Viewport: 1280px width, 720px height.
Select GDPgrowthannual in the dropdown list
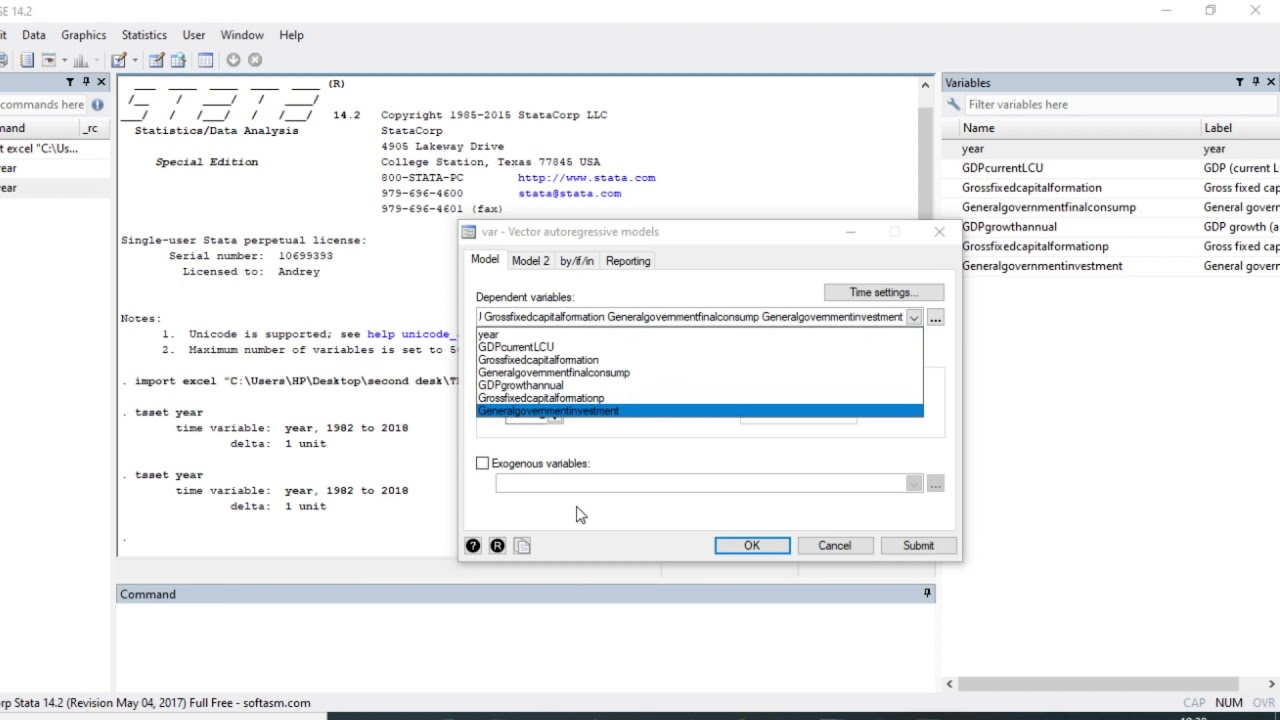coord(700,385)
